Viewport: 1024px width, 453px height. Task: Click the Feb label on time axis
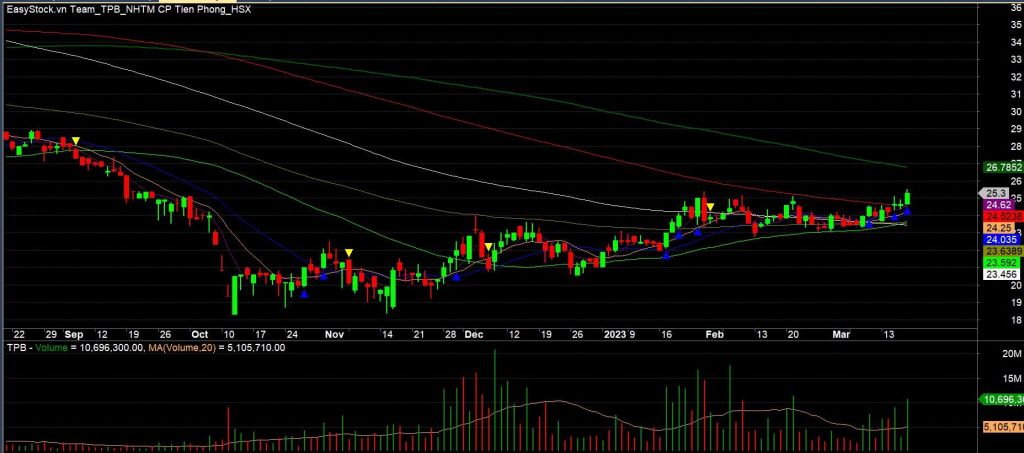tap(716, 335)
